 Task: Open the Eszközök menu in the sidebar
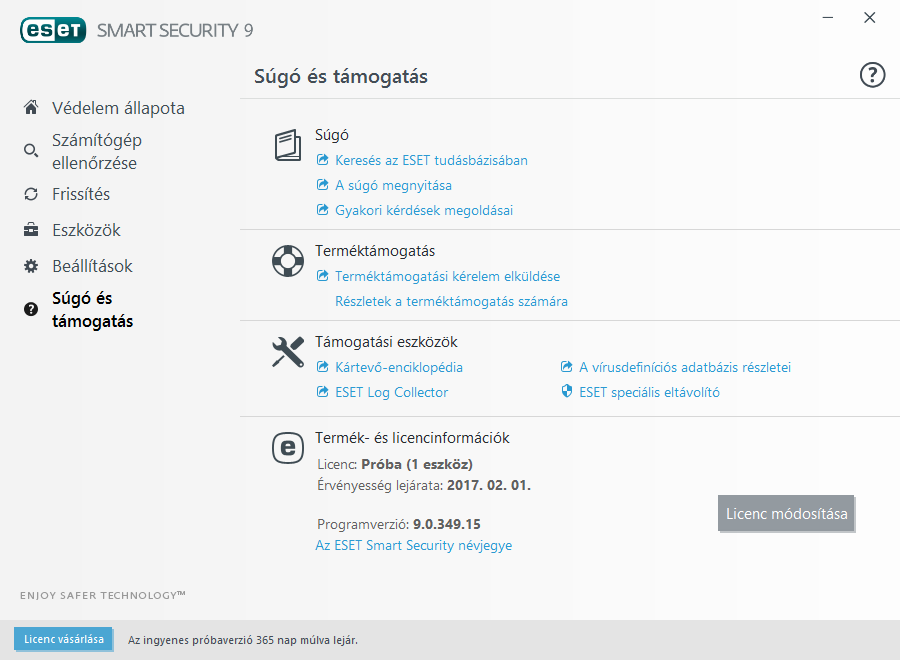[86, 230]
